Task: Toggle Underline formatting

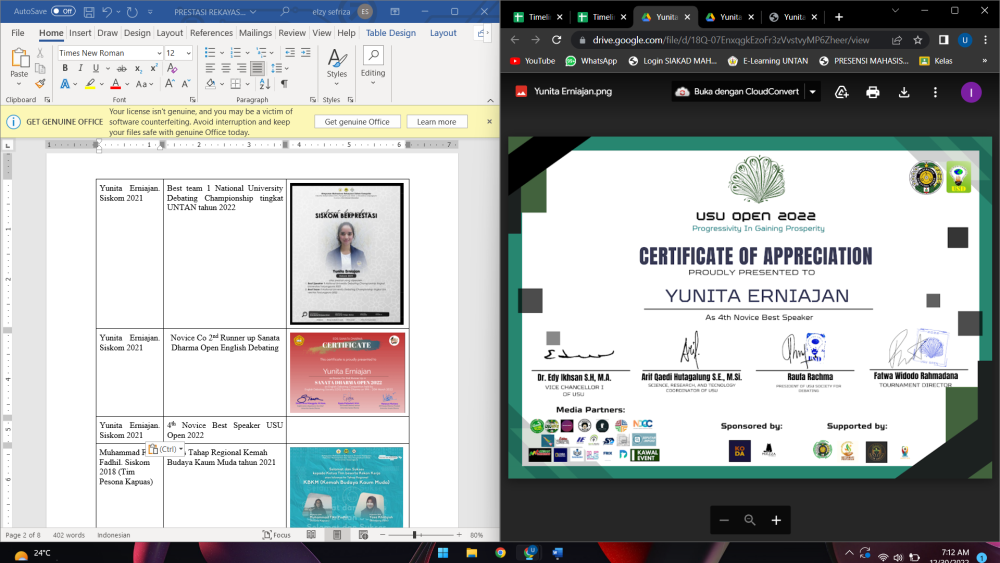Action: [96, 68]
